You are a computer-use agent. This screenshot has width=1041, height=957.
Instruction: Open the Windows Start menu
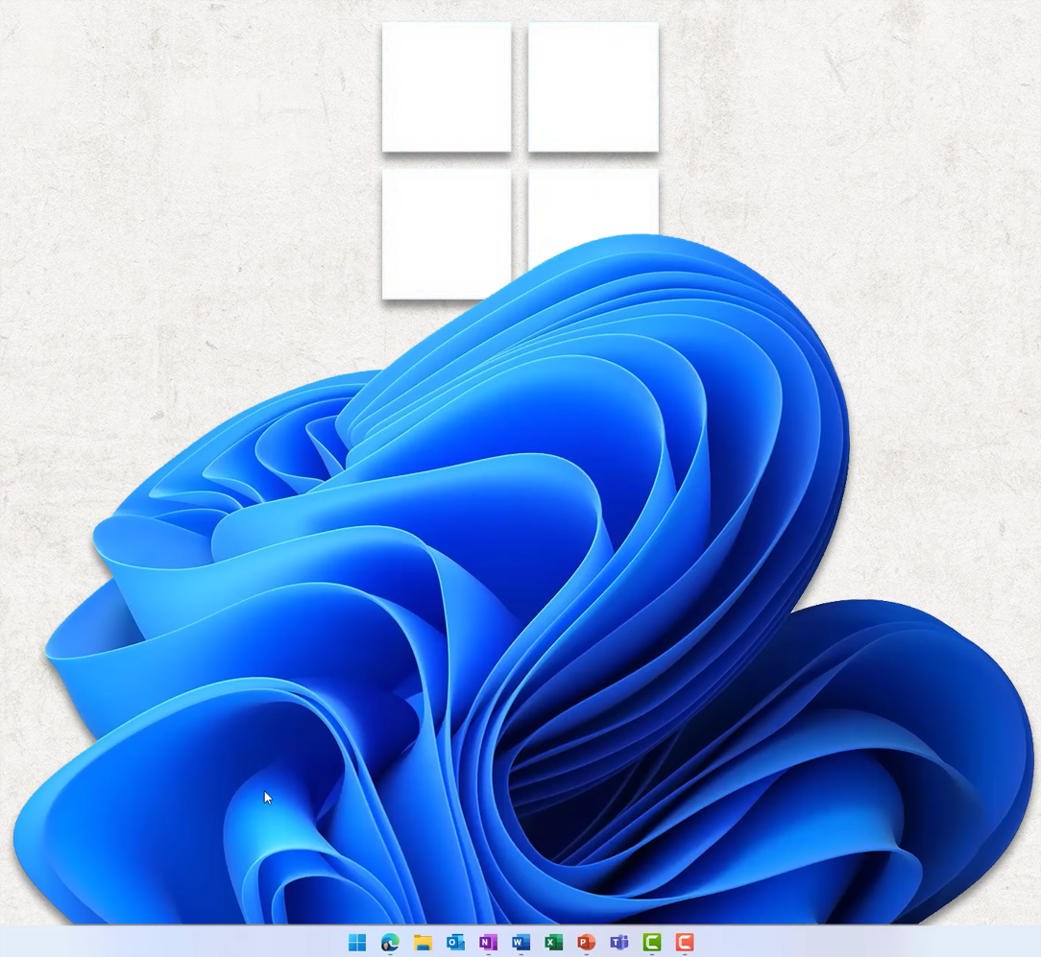[357, 942]
